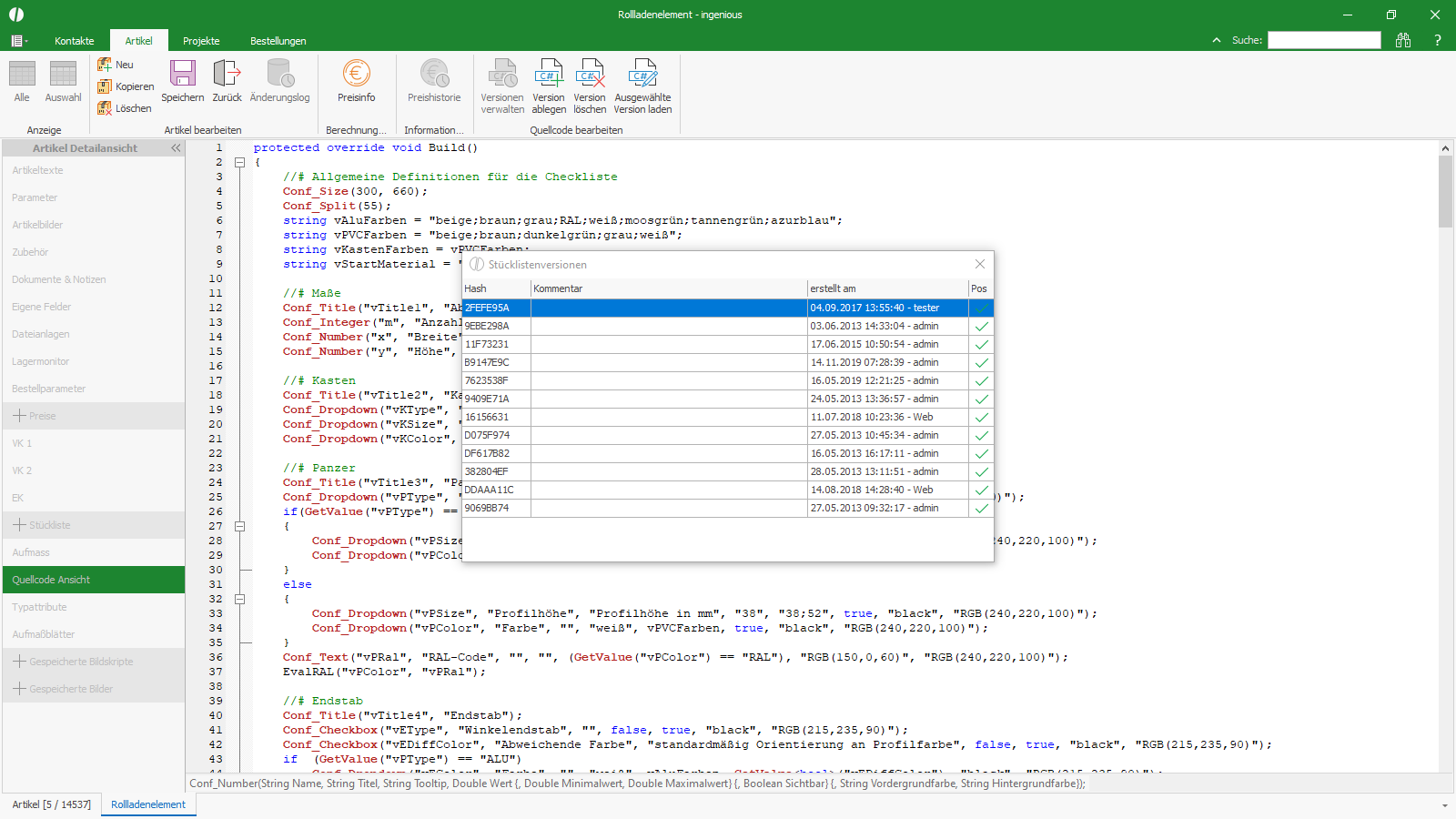Toggle Pos checkmark for hash 16156631

(x=981, y=417)
